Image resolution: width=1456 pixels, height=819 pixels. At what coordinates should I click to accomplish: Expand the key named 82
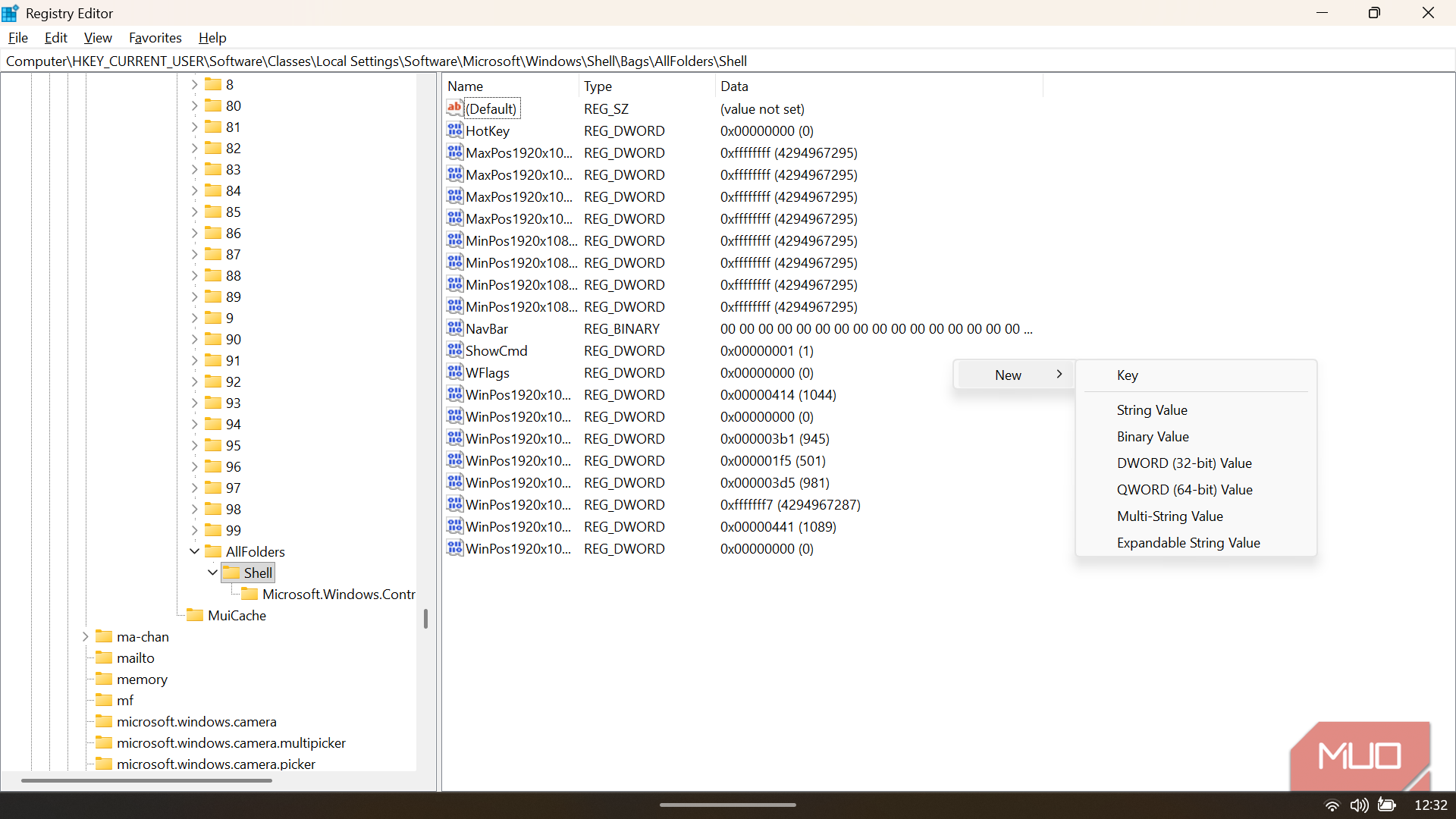click(x=194, y=148)
